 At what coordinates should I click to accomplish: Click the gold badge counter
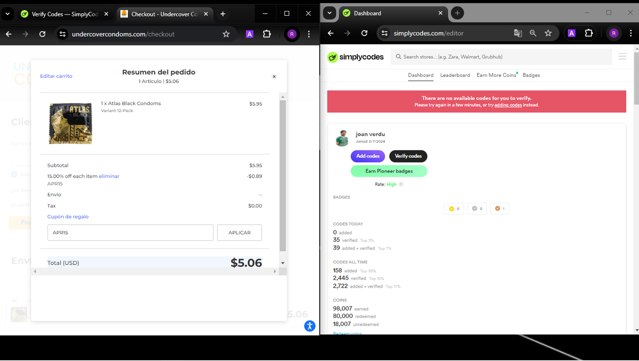(x=454, y=209)
